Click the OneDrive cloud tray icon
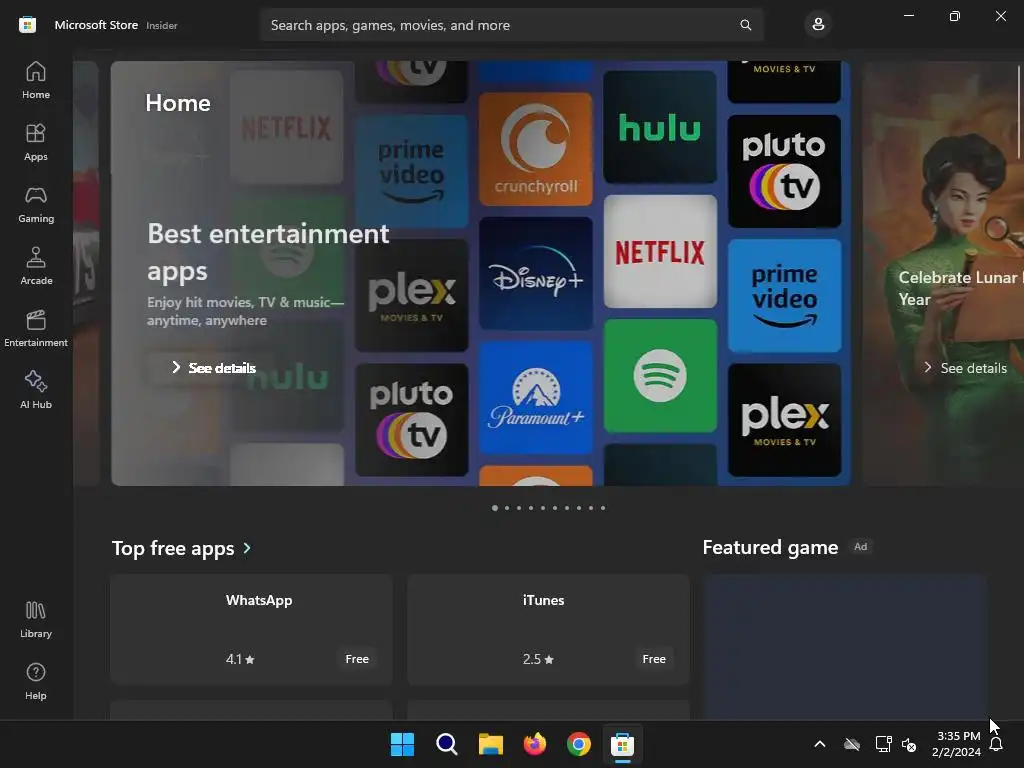 (852, 744)
